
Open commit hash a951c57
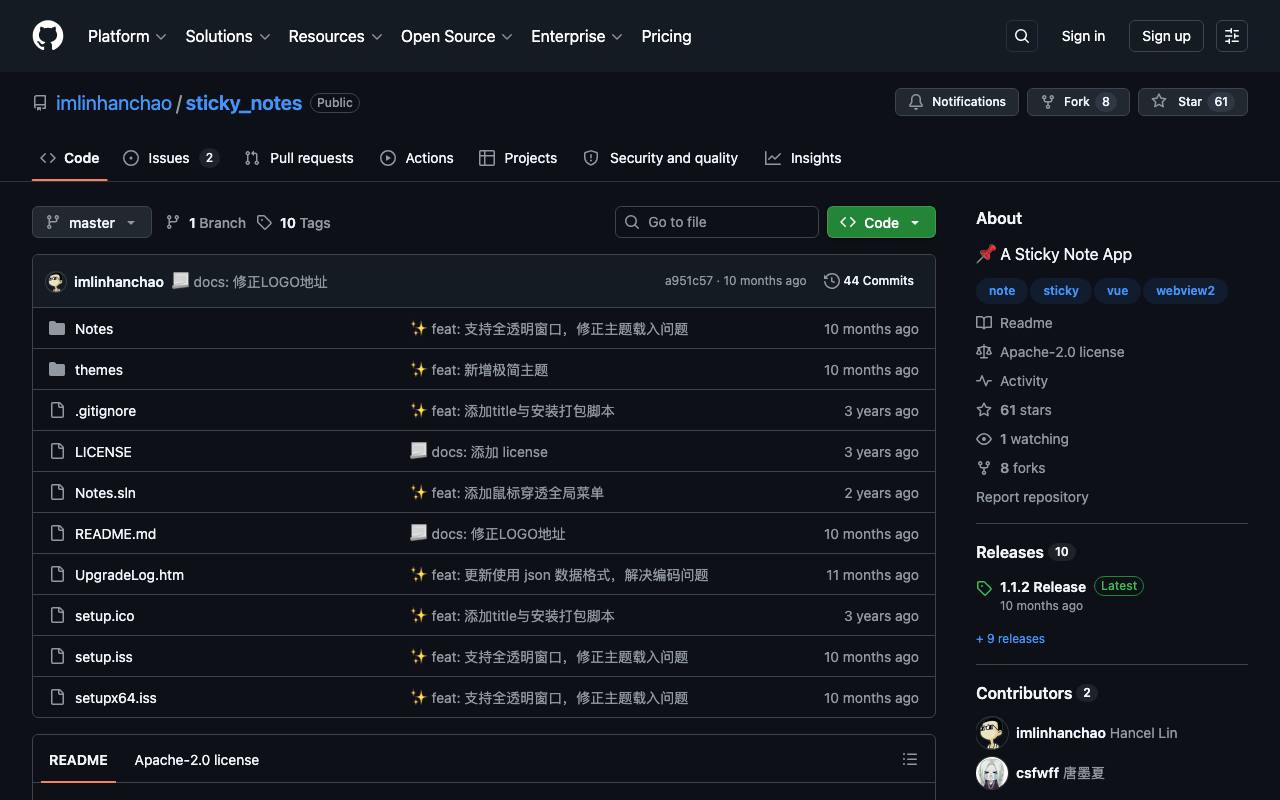point(689,281)
